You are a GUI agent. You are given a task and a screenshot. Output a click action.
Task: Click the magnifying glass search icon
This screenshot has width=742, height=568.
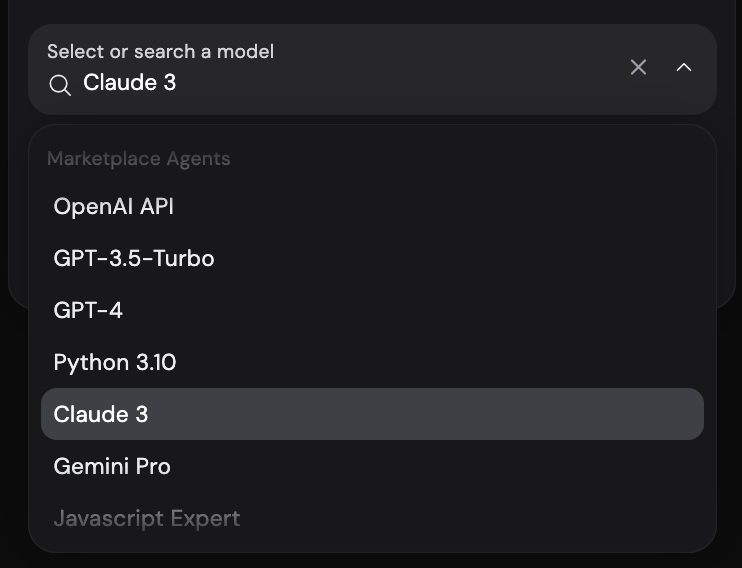pyautogui.click(x=60, y=86)
